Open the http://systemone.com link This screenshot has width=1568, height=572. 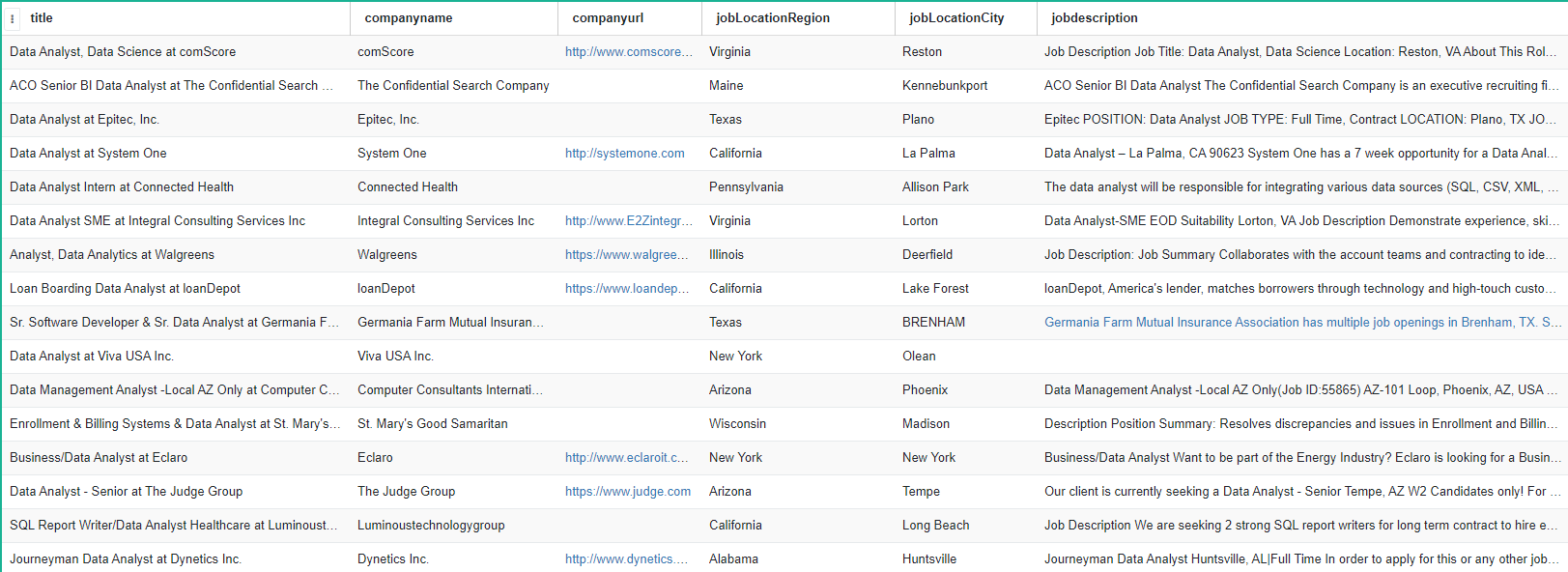point(625,154)
